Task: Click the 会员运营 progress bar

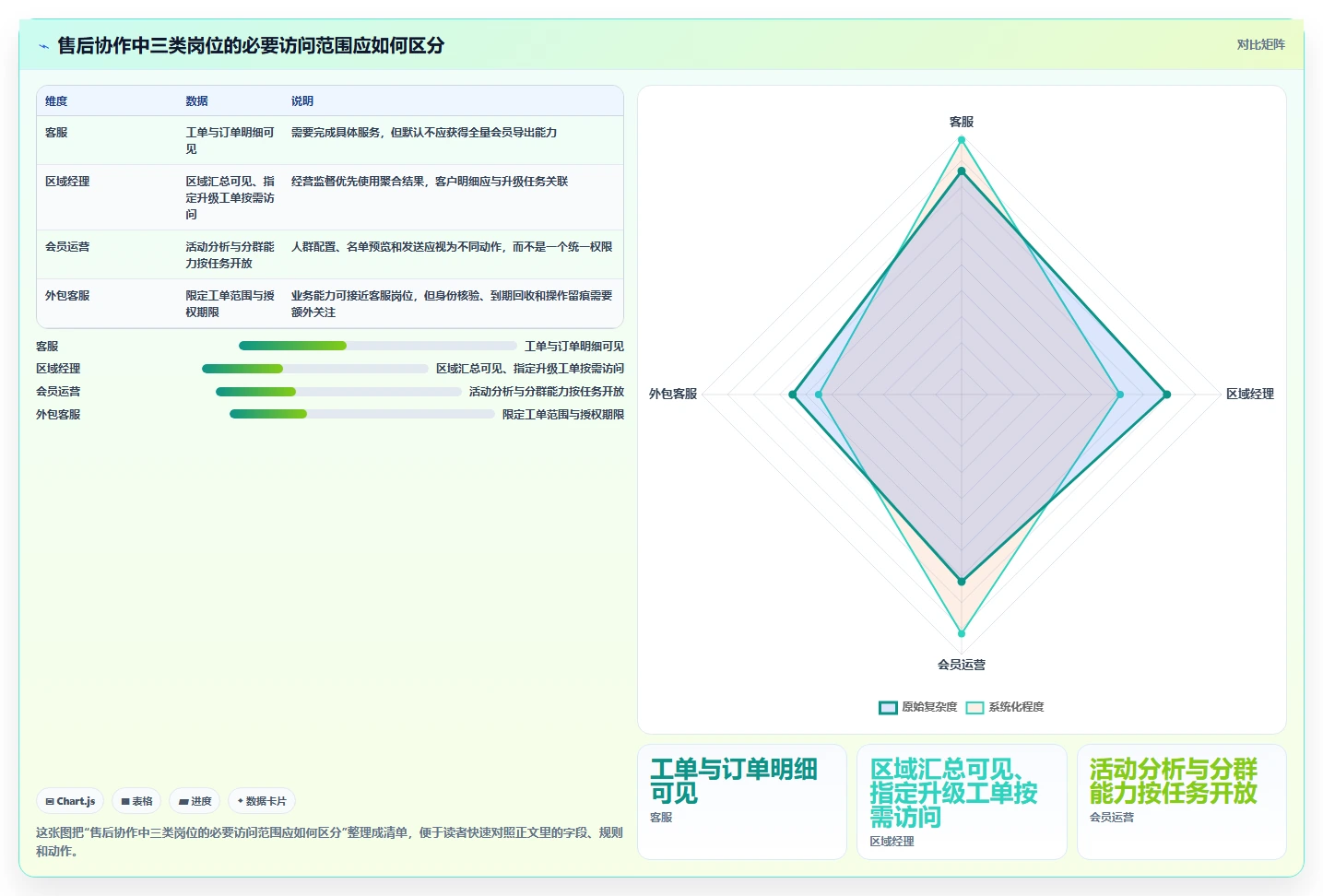Action: pyautogui.click(x=338, y=392)
